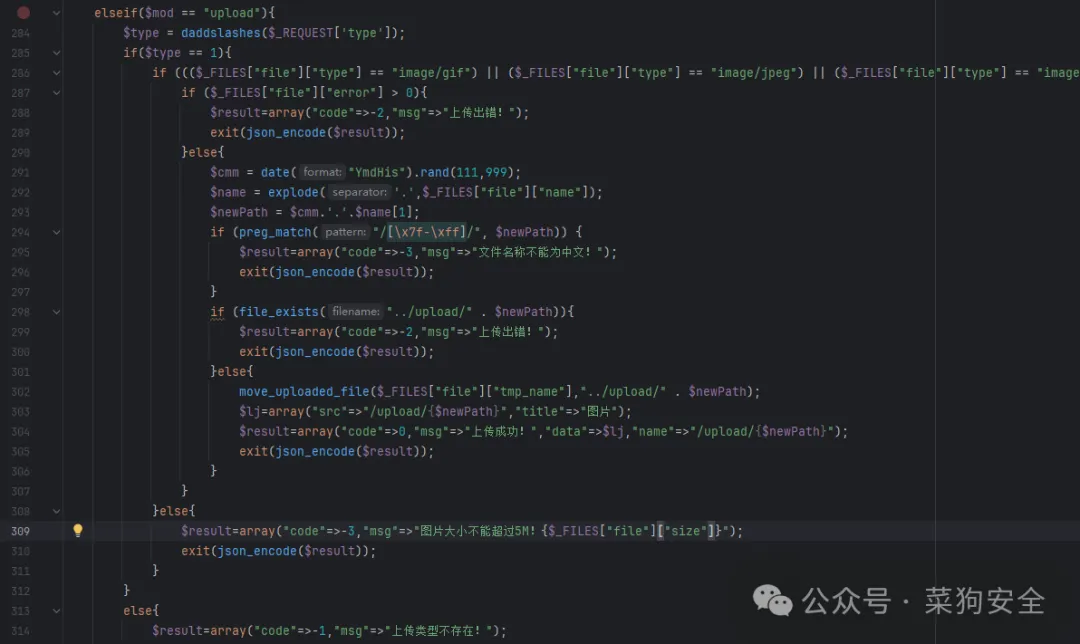Click line number 284 in the gutter
Screen dimensions: 1080x644
tap(21, 33)
